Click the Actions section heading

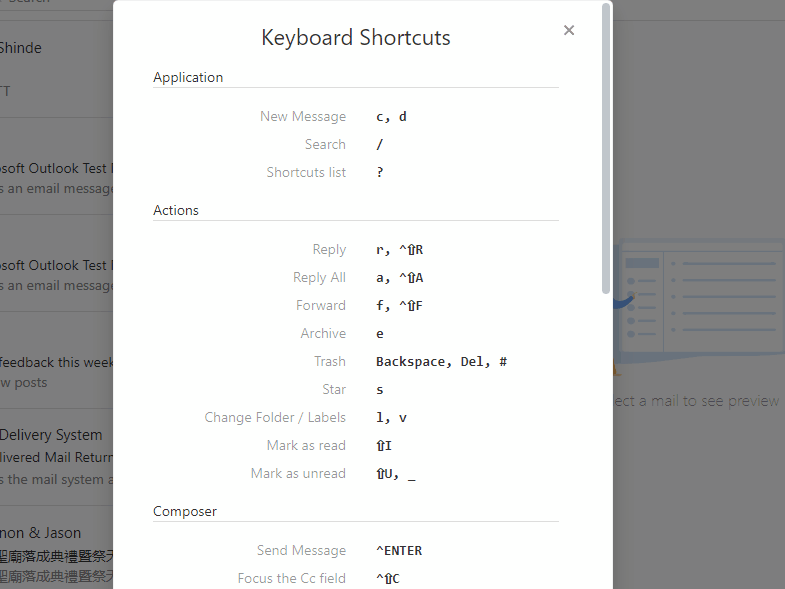click(x=176, y=210)
